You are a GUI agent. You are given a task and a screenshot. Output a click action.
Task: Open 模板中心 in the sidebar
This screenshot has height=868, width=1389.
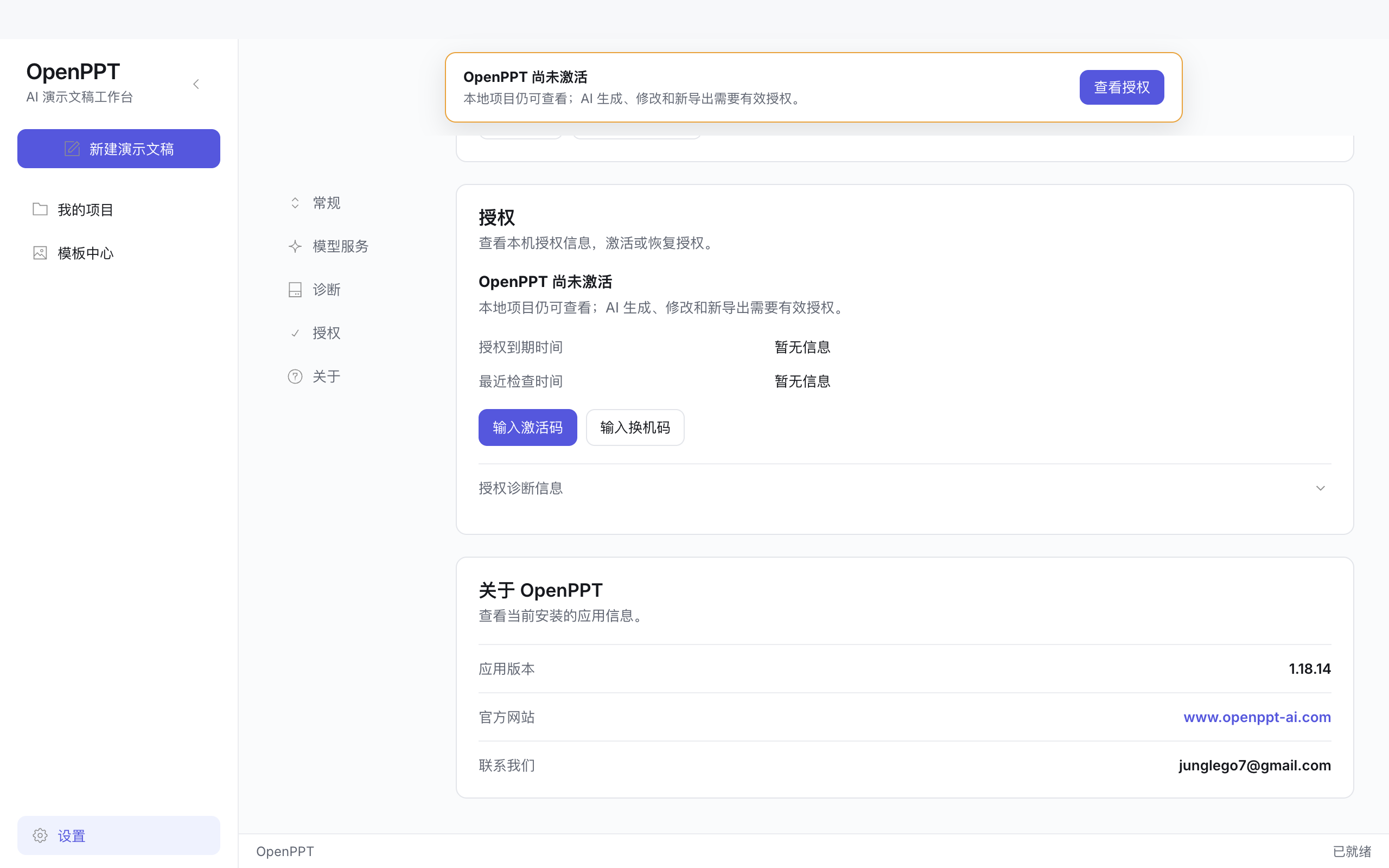pyautogui.click(x=119, y=253)
